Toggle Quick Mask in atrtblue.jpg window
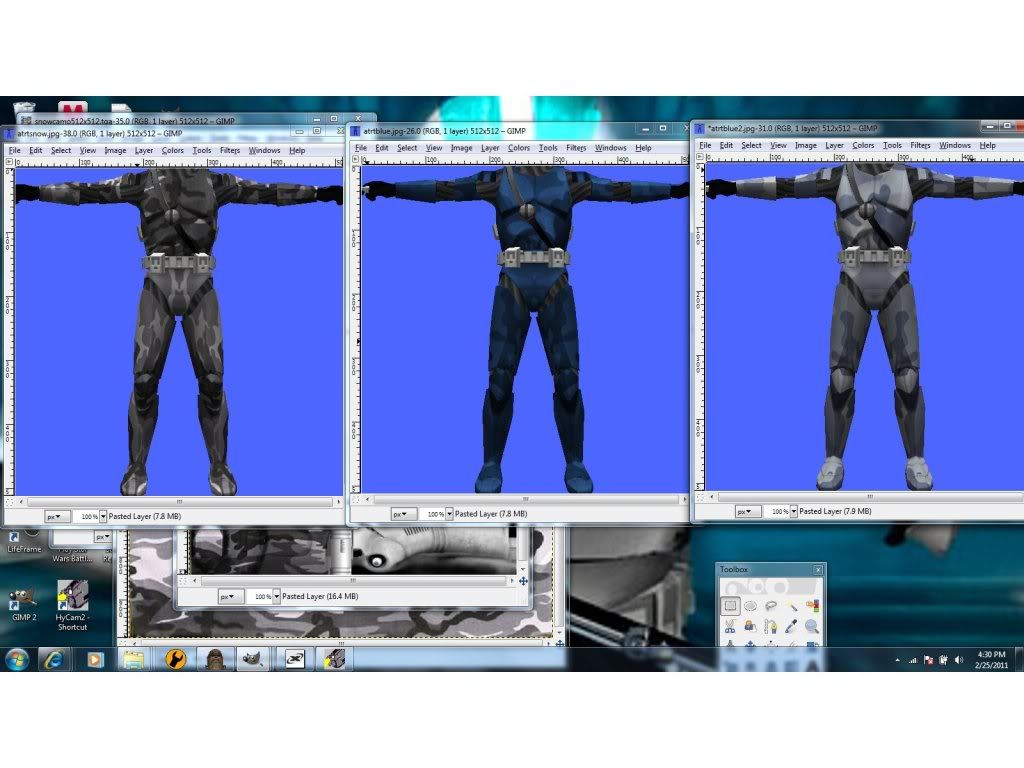Image resolution: width=1024 pixels, height=768 pixels. pos(356,500)
